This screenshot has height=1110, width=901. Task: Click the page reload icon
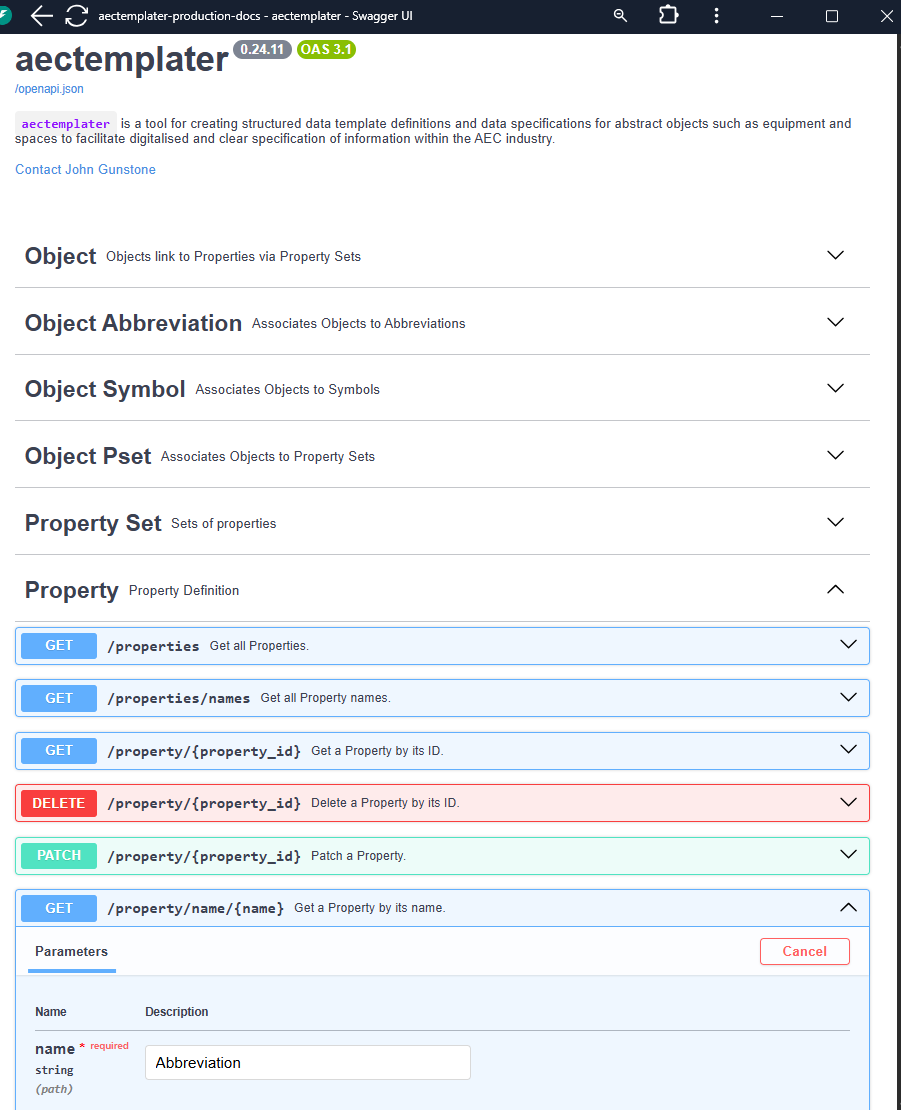click(x=76, y=15)
